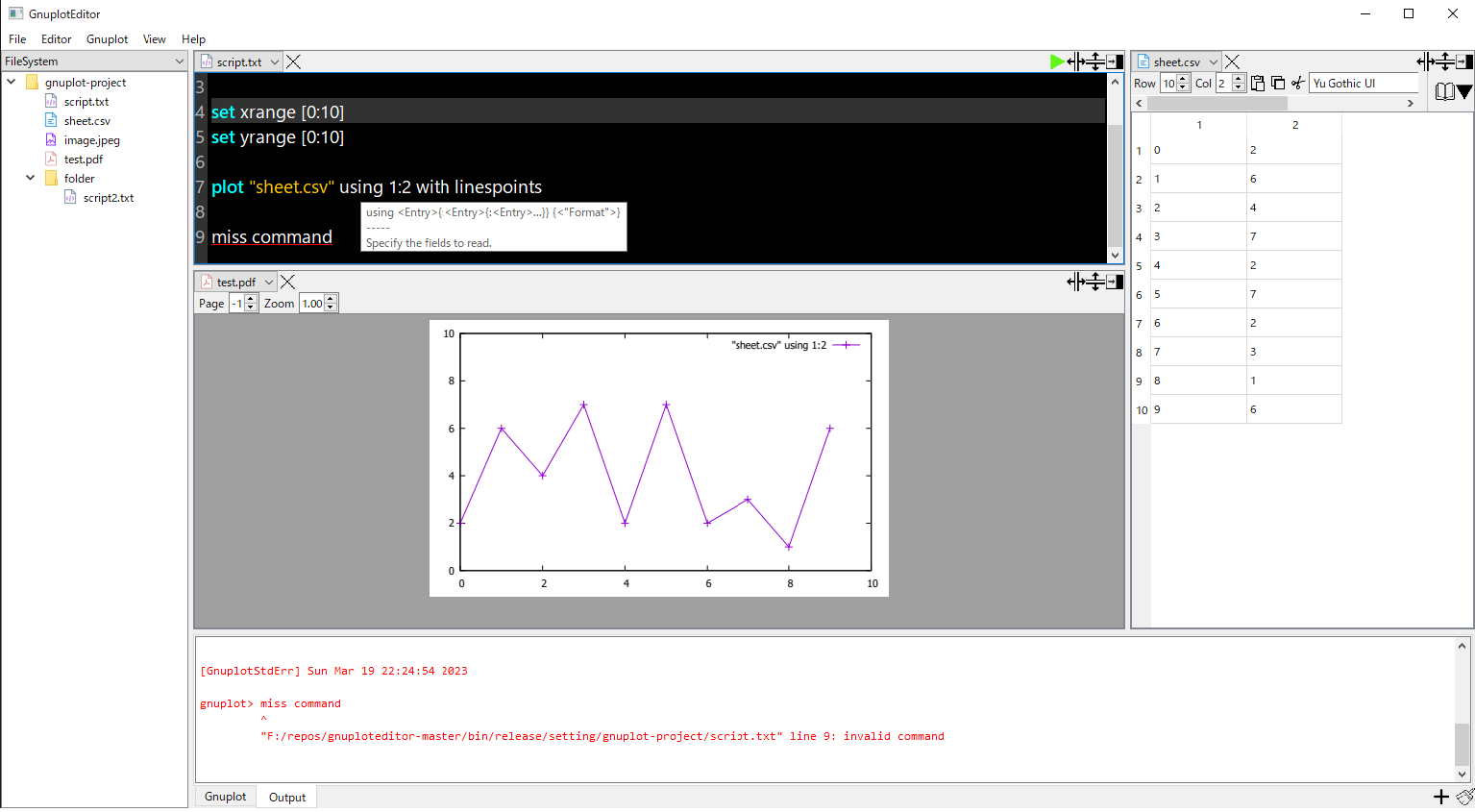Run the script with the green play icon
The height and width of the screenshot is (812, 1475).
[1057, 62]
